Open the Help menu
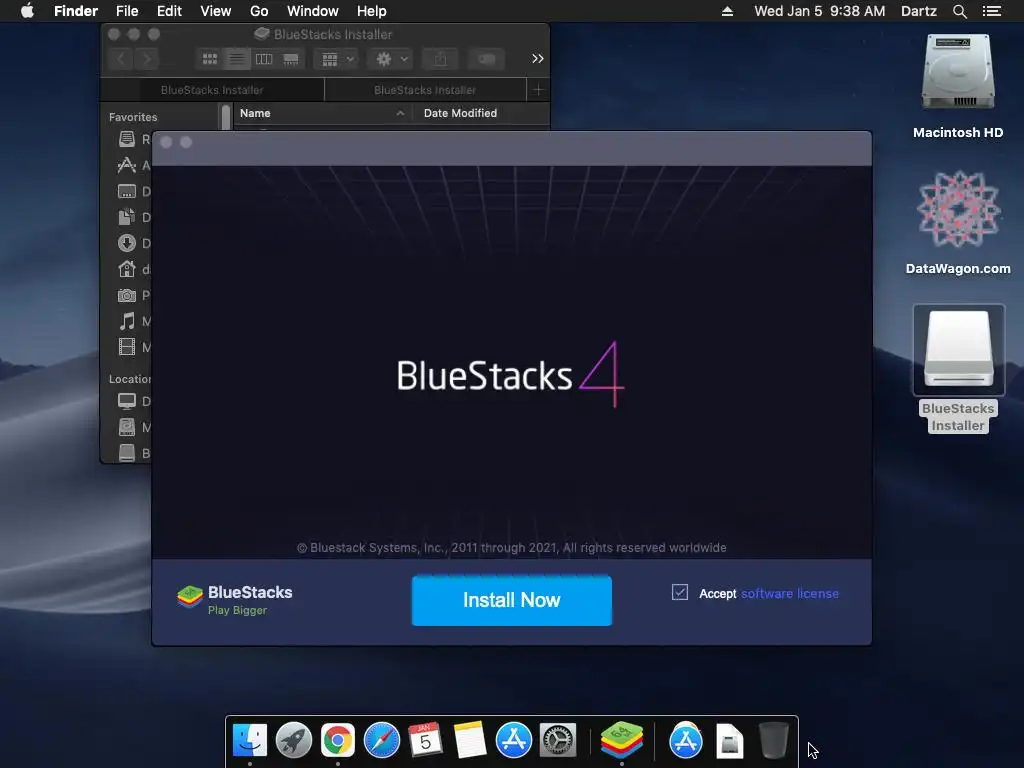This screenshot has height=768, width=1024. tap(372, 11)
